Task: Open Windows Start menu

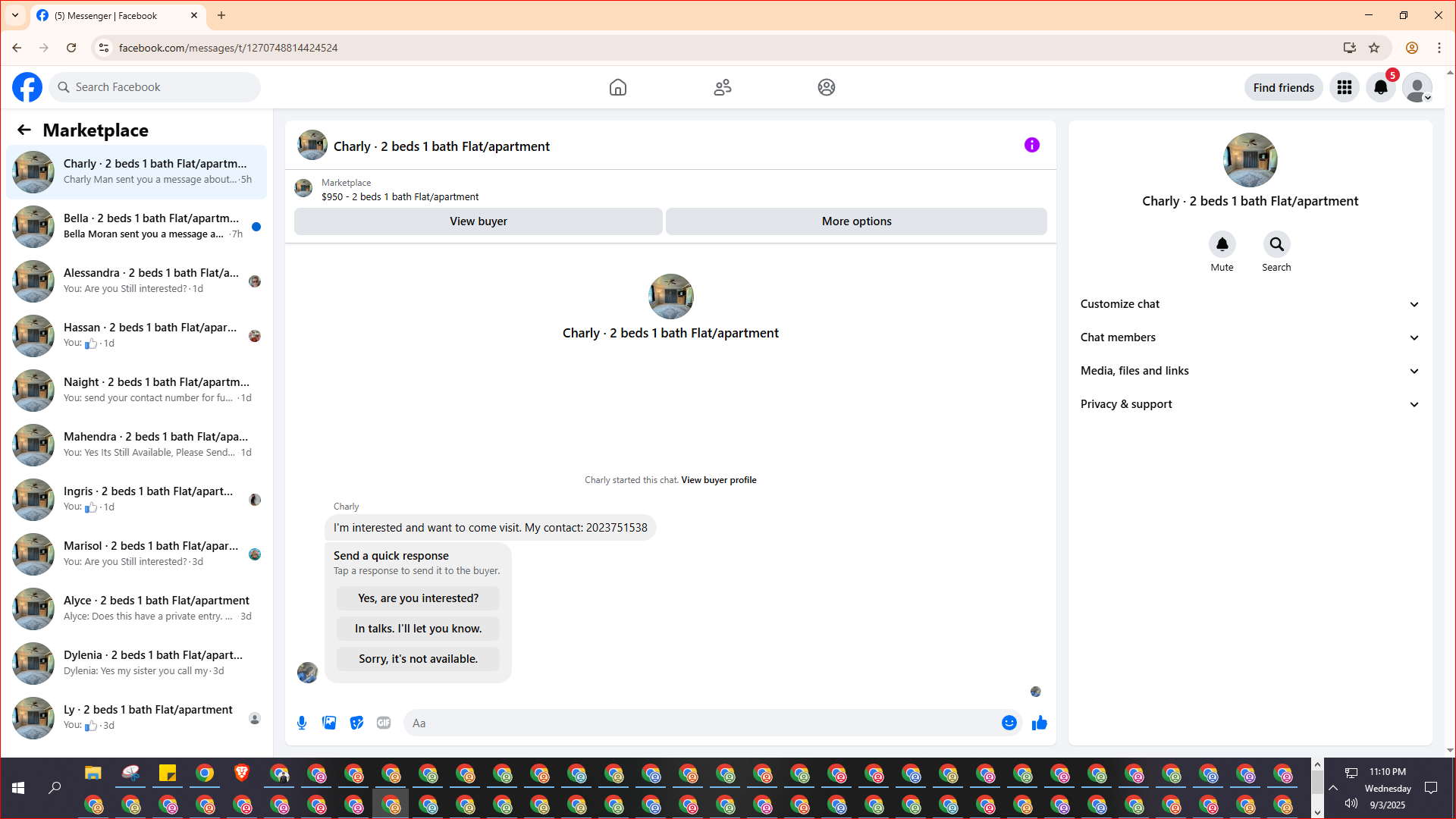Action: click(x=18, y=788)
